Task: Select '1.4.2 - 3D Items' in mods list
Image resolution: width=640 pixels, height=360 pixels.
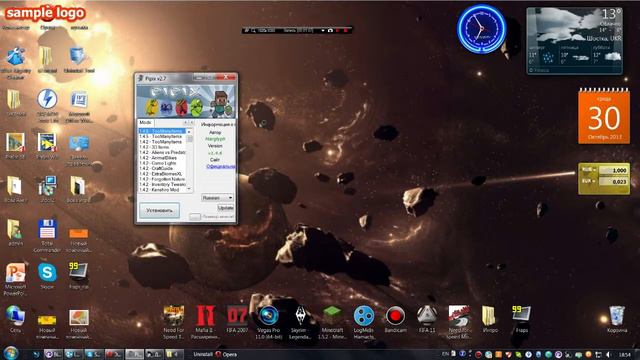Action: (x=162, y=147)
